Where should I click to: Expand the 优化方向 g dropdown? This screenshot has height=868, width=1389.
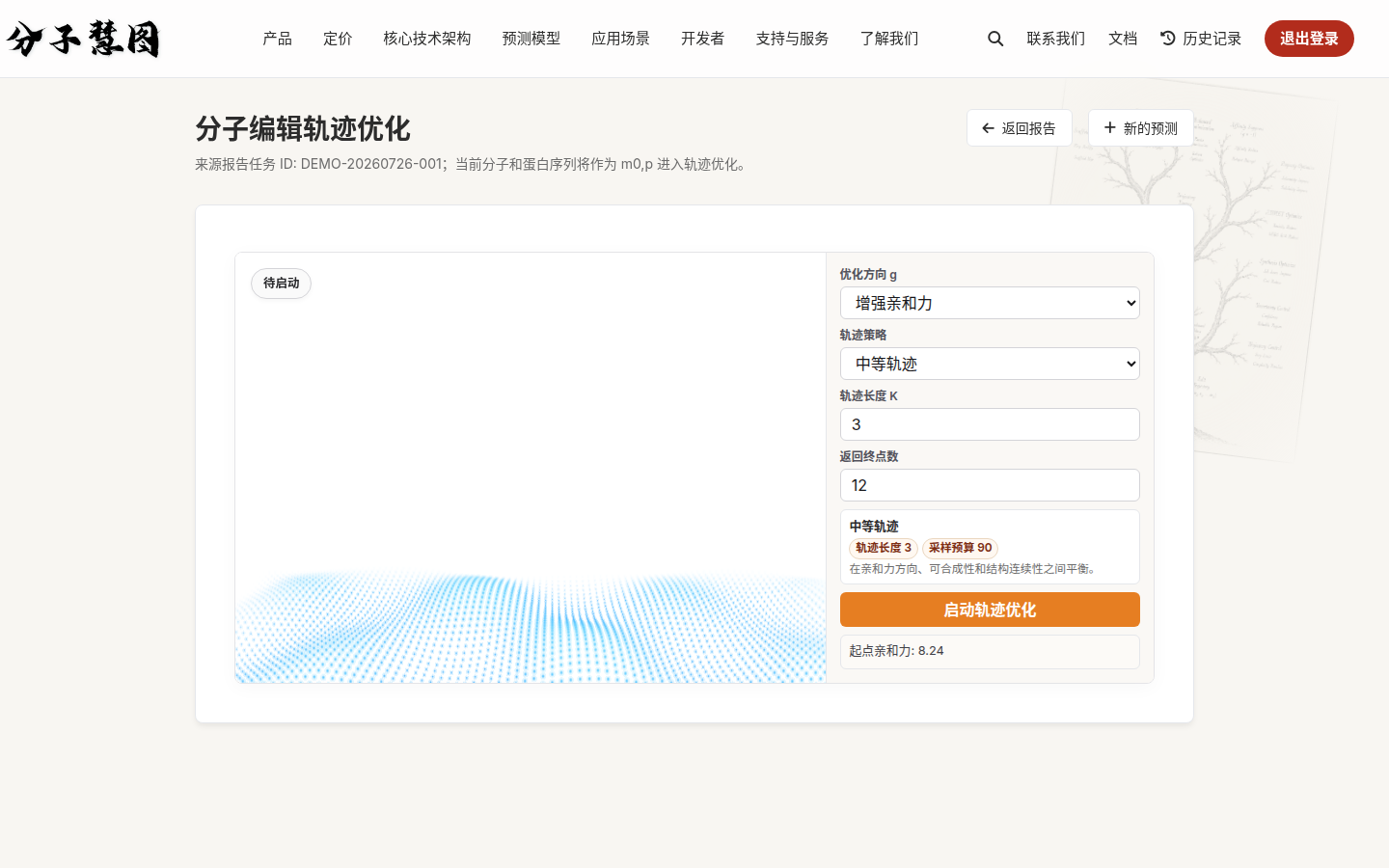[x=990, y=303]
